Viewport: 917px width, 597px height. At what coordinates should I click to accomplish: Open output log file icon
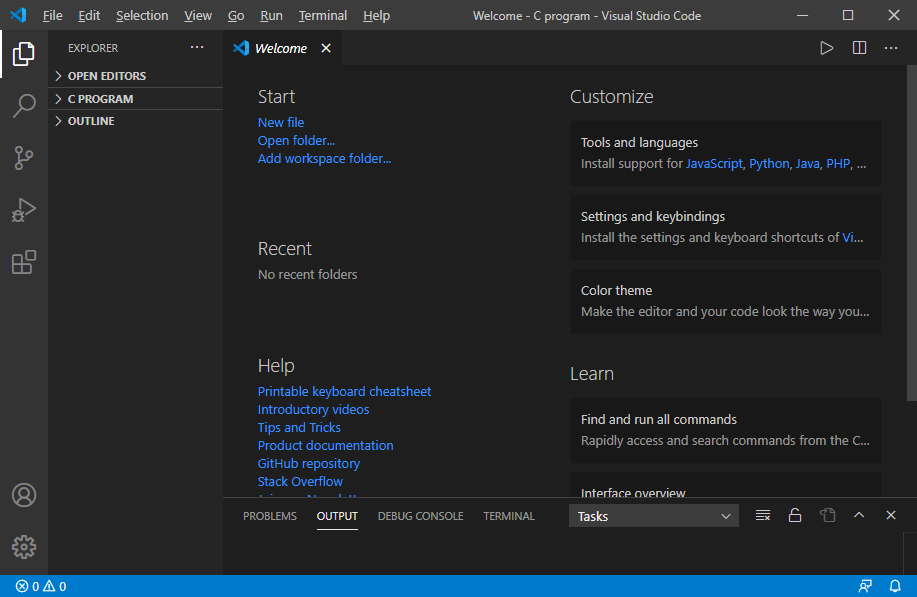(827, 515)
